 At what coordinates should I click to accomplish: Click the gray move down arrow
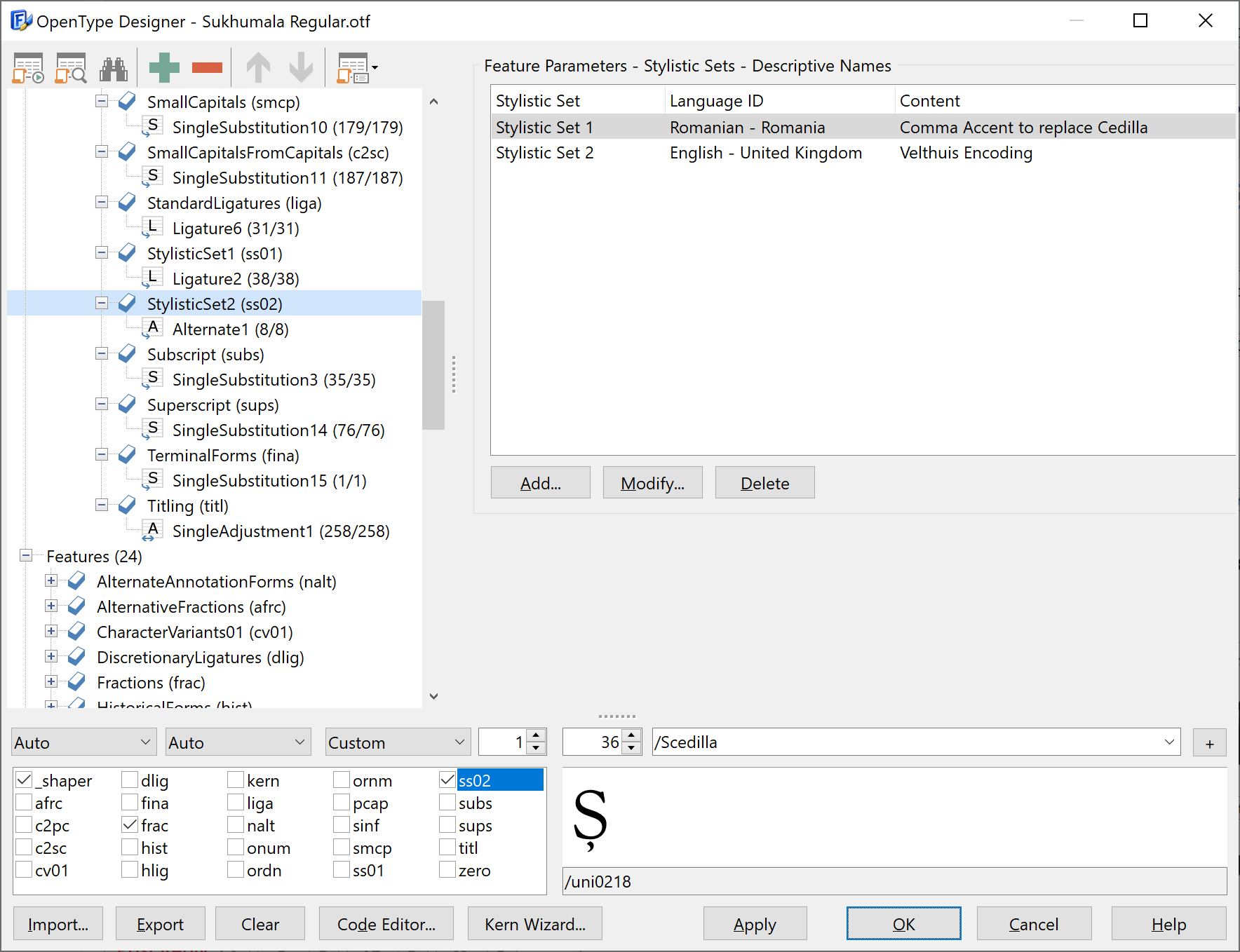coord(301,68)
